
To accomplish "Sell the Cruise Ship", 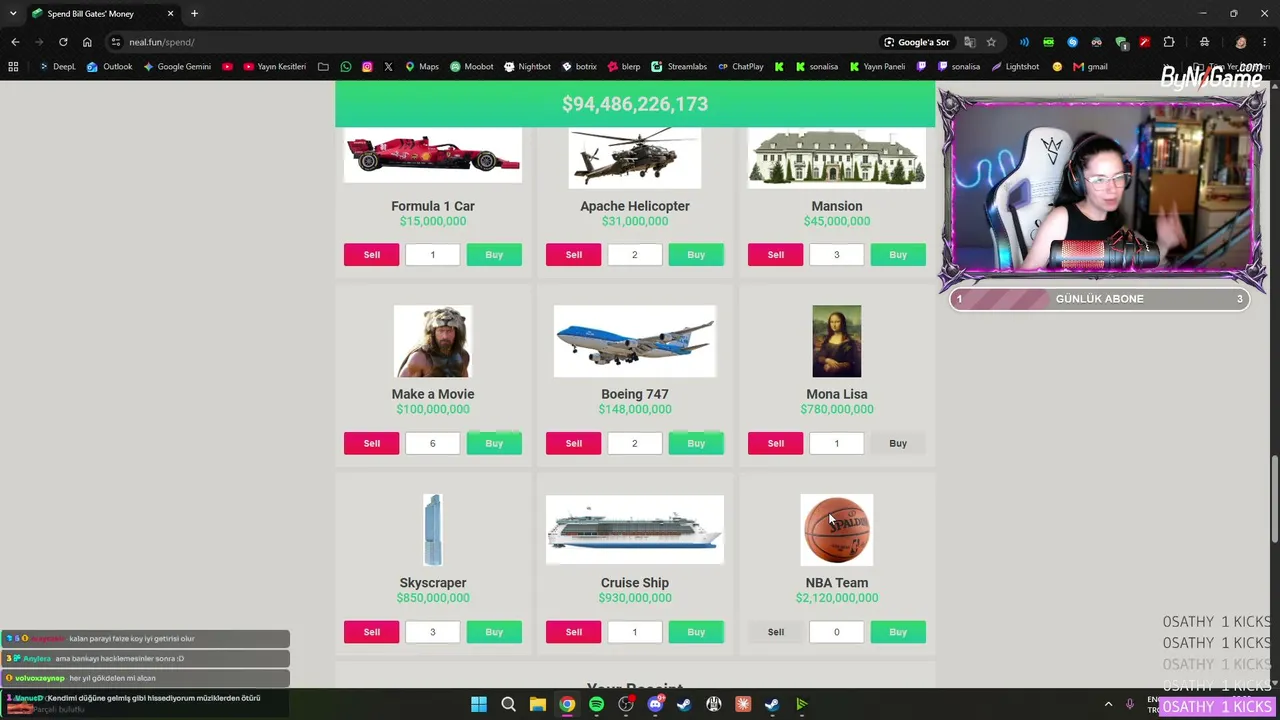I will [x=573, y=632].
